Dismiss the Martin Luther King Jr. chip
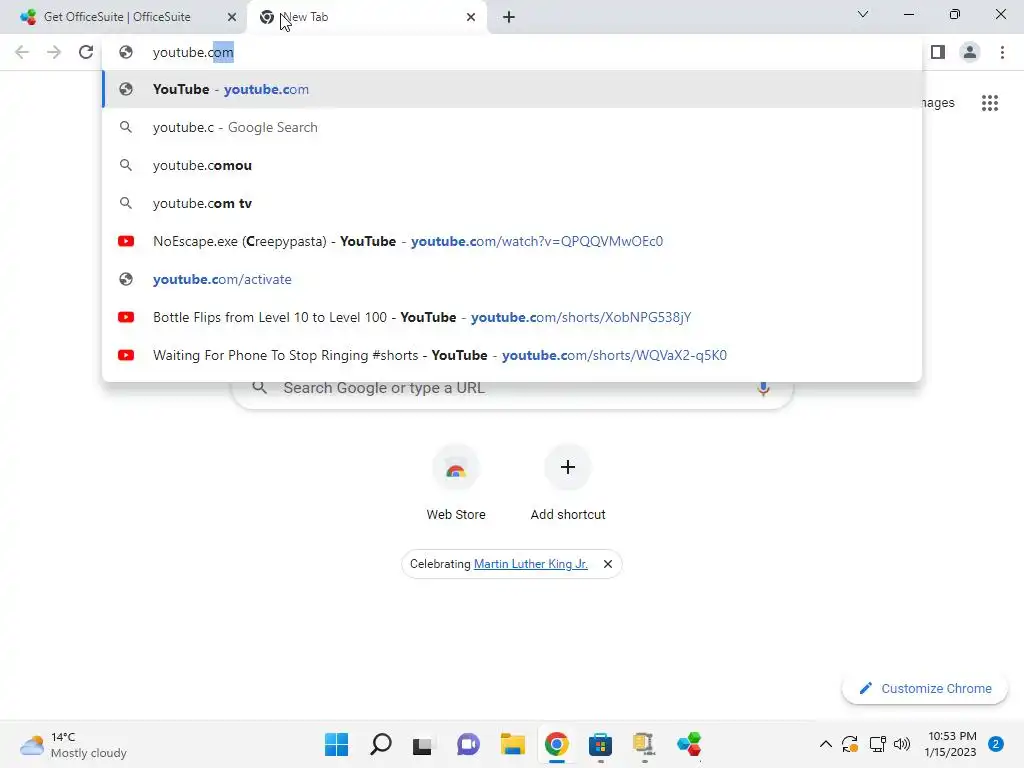 point(607,564)
